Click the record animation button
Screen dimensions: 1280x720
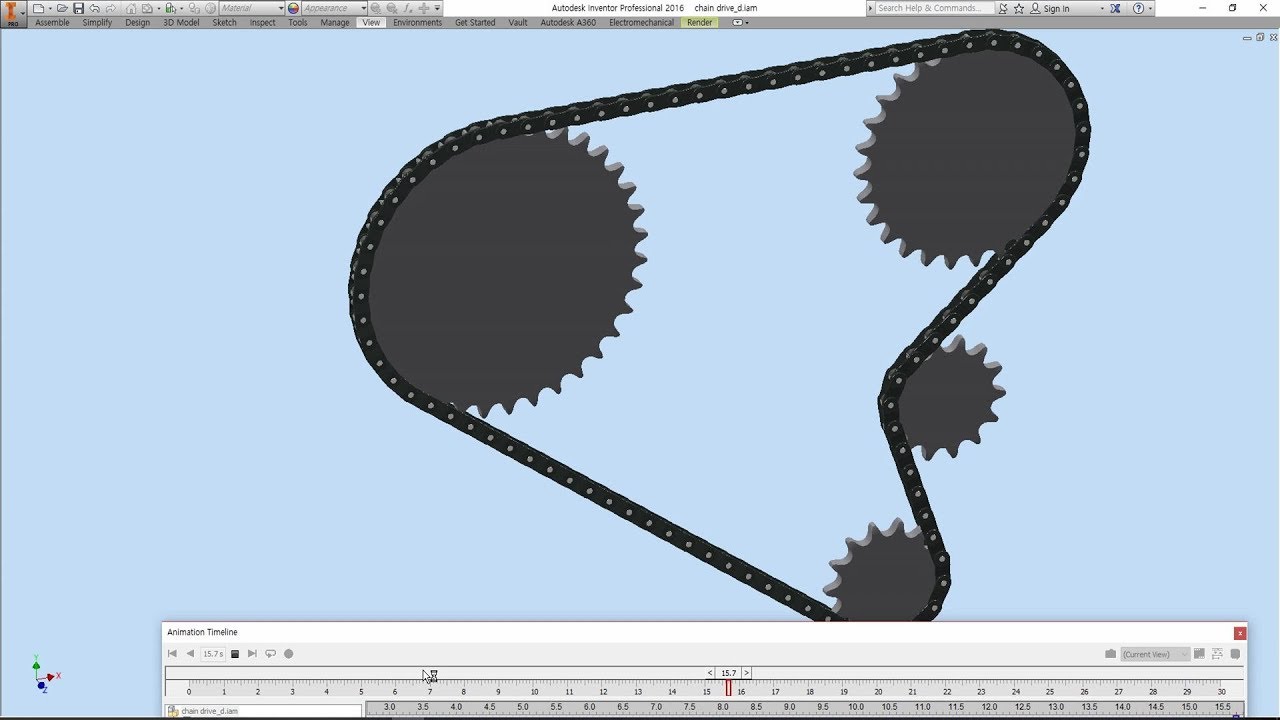click(x=289, y=654)
